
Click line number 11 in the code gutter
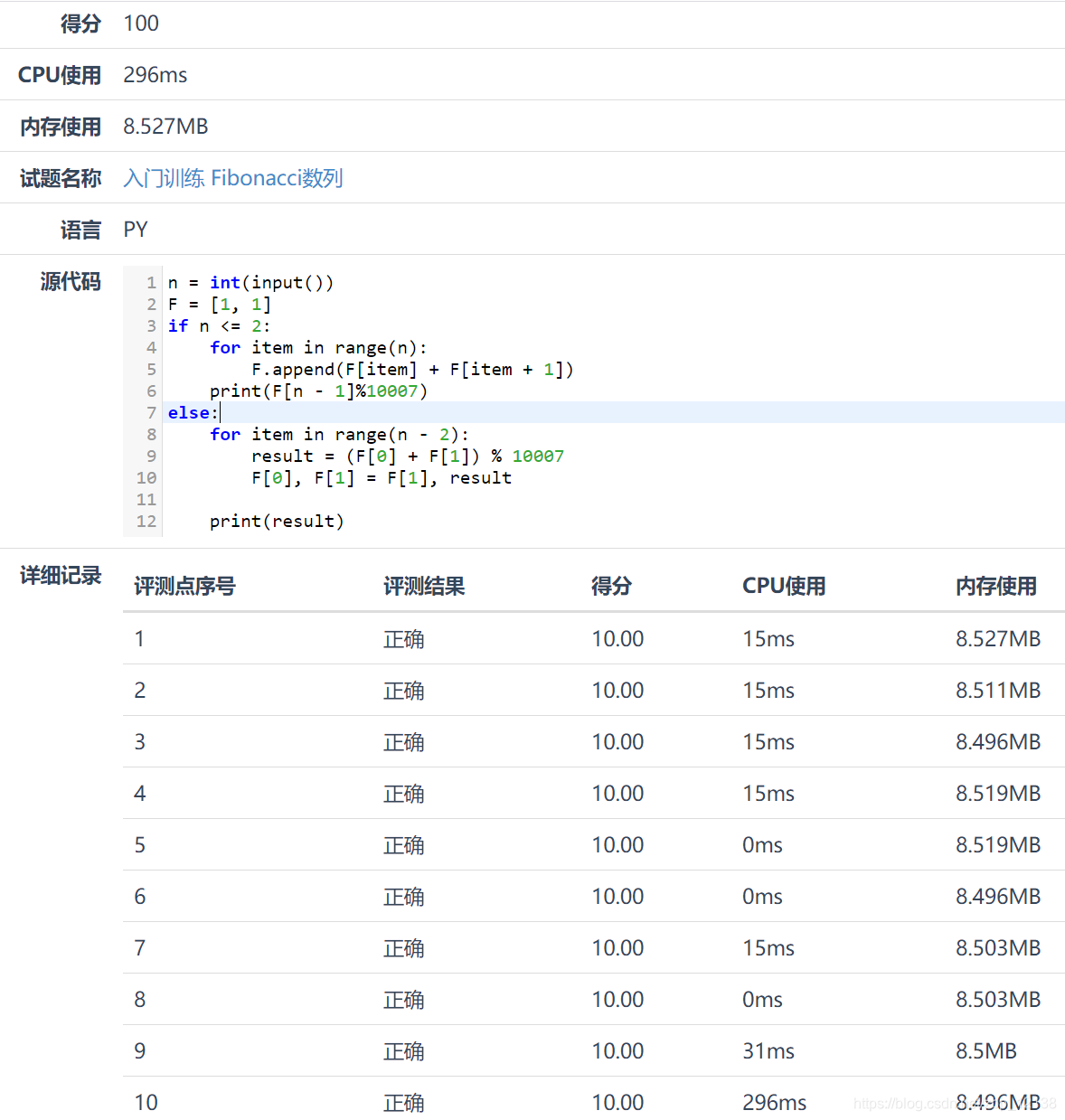146,500
